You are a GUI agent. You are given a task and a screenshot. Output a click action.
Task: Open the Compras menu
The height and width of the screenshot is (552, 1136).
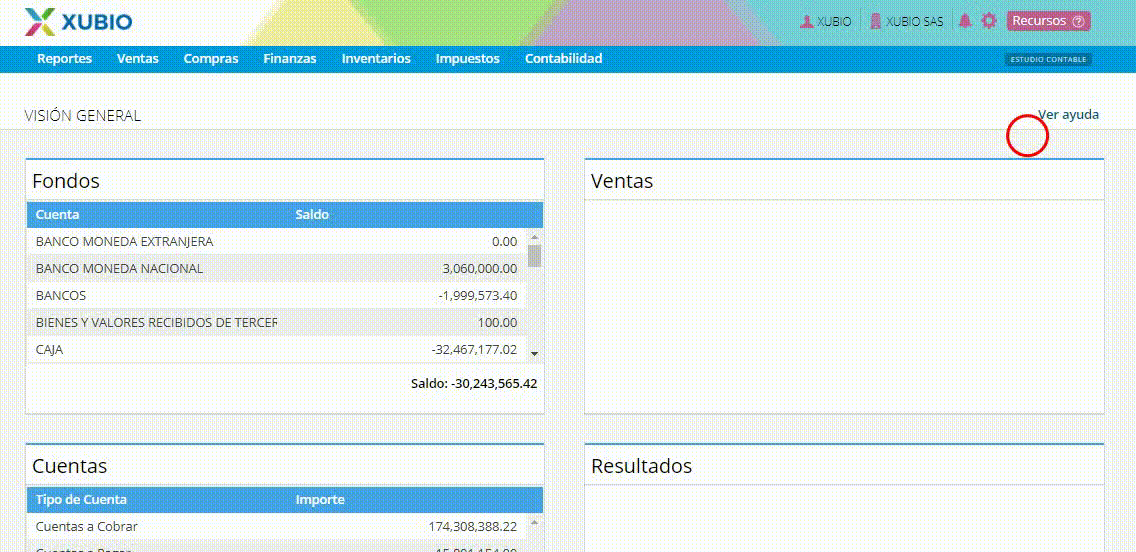211,59
